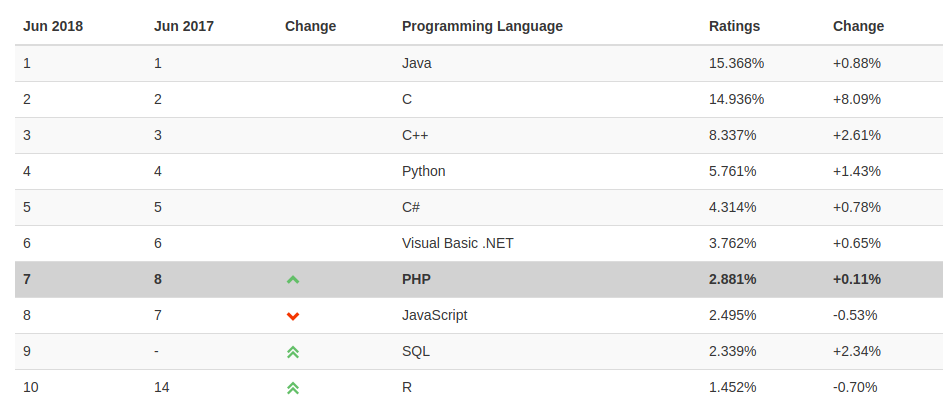Select the 'C#' language cell
This screenshot has height=404, width=951.
tap(411, 207)
